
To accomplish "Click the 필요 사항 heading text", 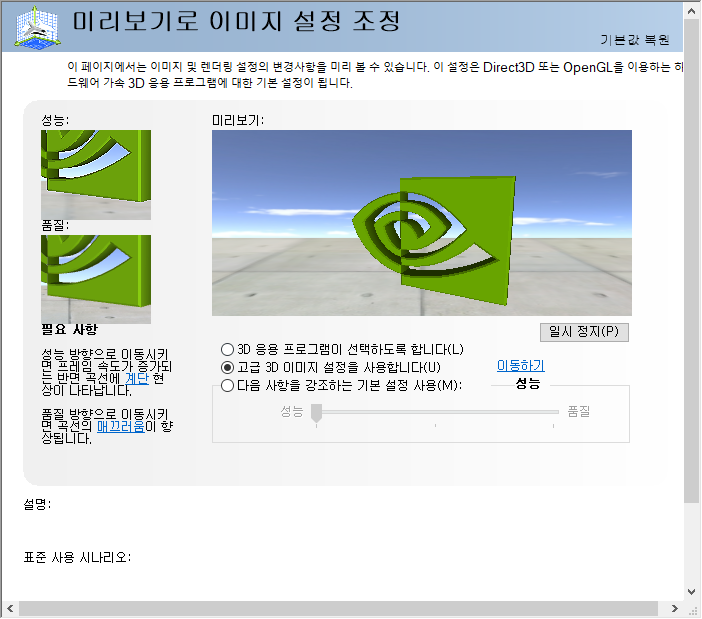I will click(69, 330).
